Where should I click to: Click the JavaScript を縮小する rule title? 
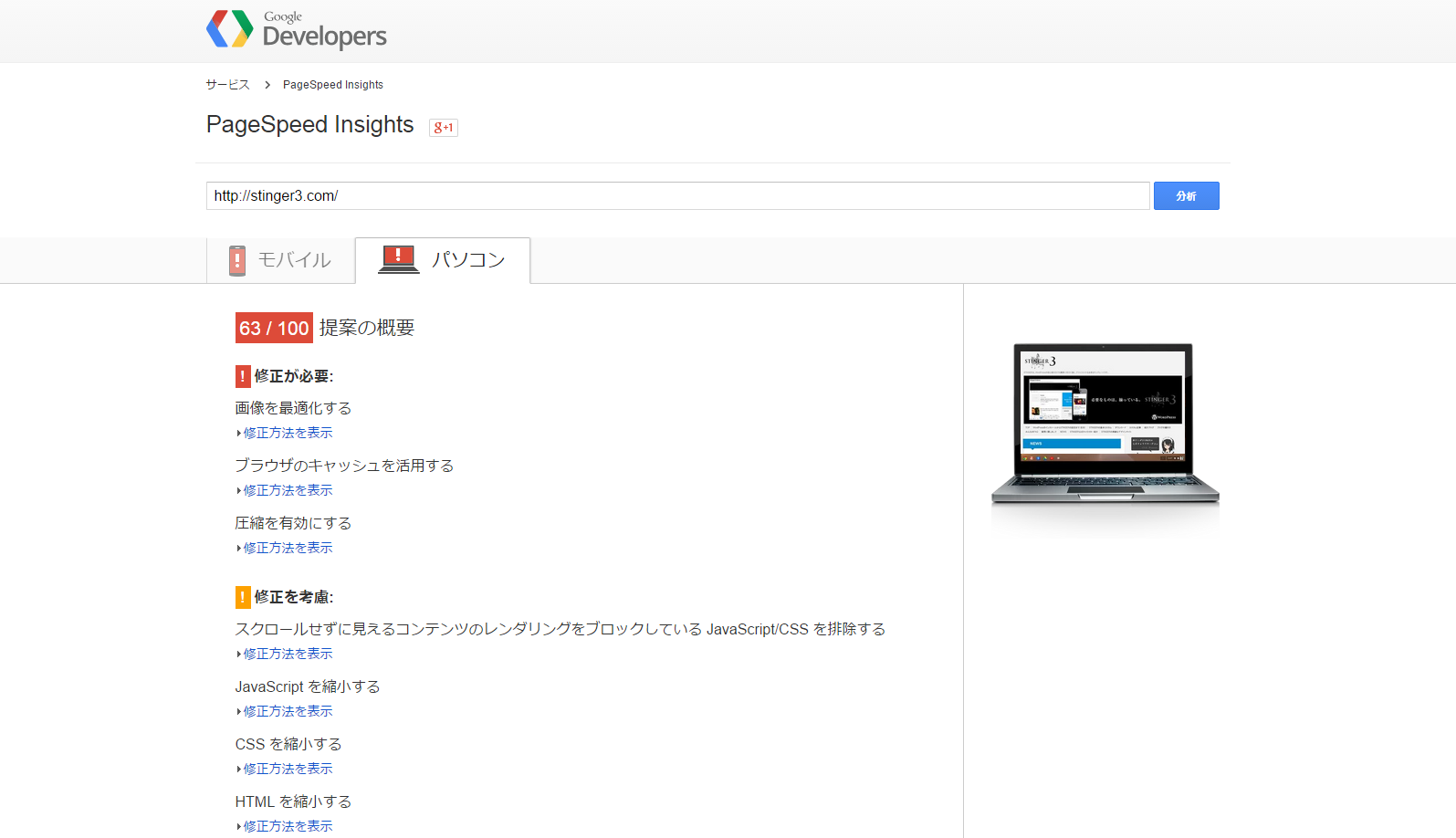(x=308, y=686)
